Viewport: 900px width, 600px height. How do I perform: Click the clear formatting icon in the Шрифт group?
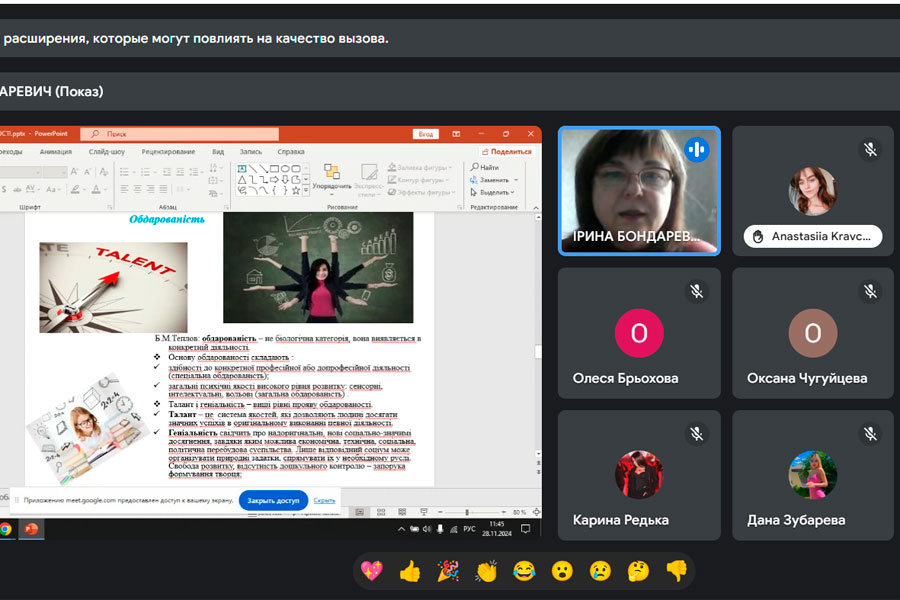coord(103,172)
